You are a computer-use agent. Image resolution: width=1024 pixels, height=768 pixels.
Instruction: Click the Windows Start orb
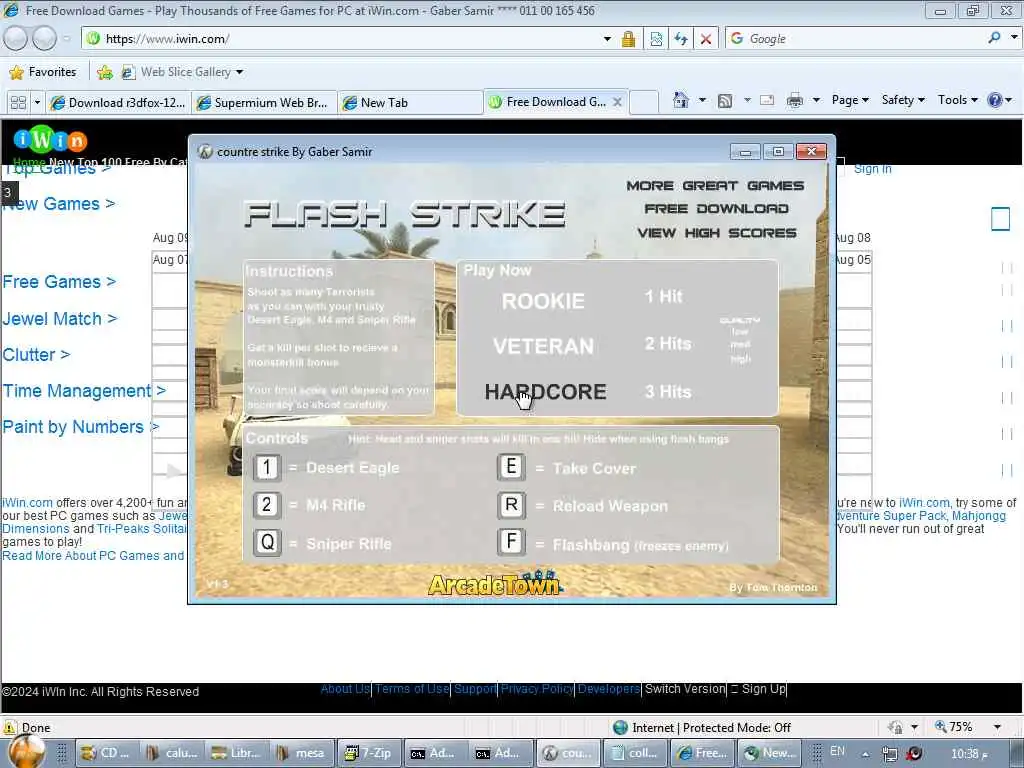(27, 752)
